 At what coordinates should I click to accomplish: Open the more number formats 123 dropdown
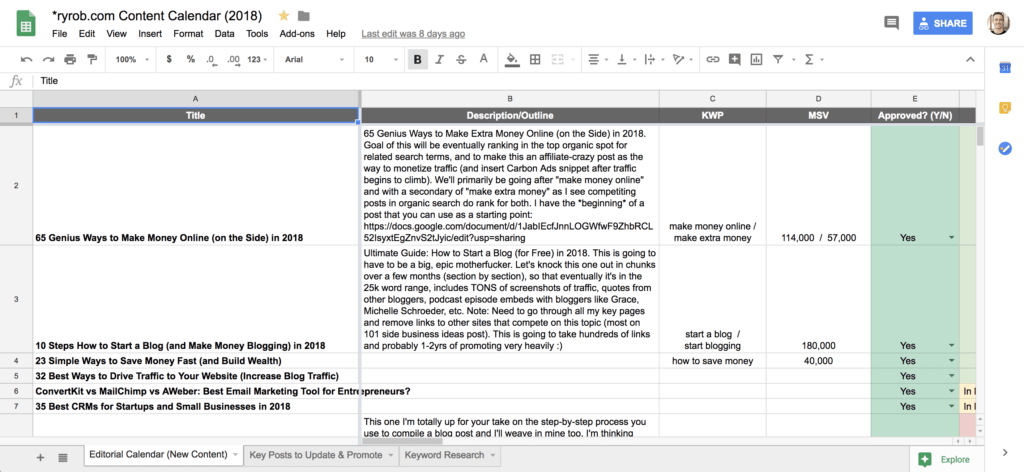(x=258, y=59)
